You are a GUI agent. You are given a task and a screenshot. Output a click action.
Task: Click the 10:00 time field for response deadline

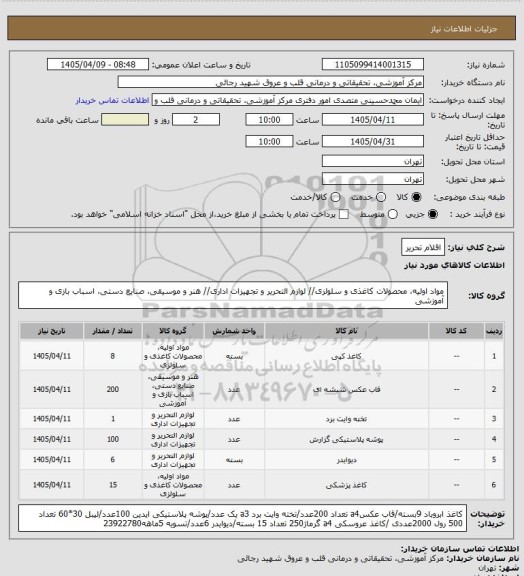pos(269,120)
